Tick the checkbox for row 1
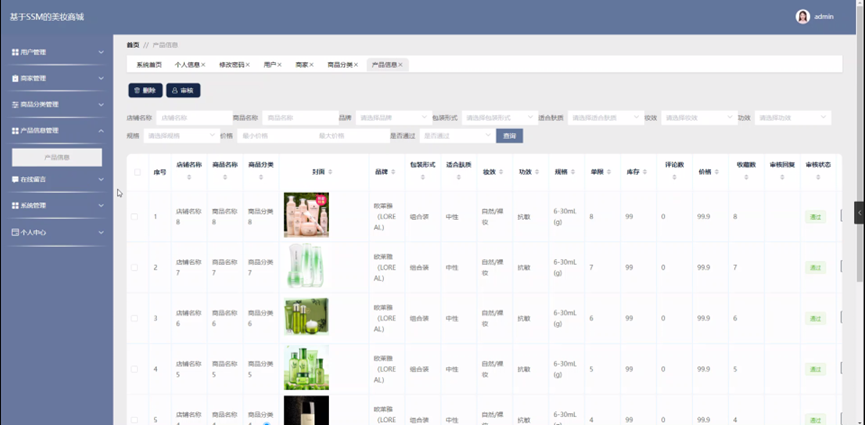This screenshot has height=425, width=865. point(134,216)
